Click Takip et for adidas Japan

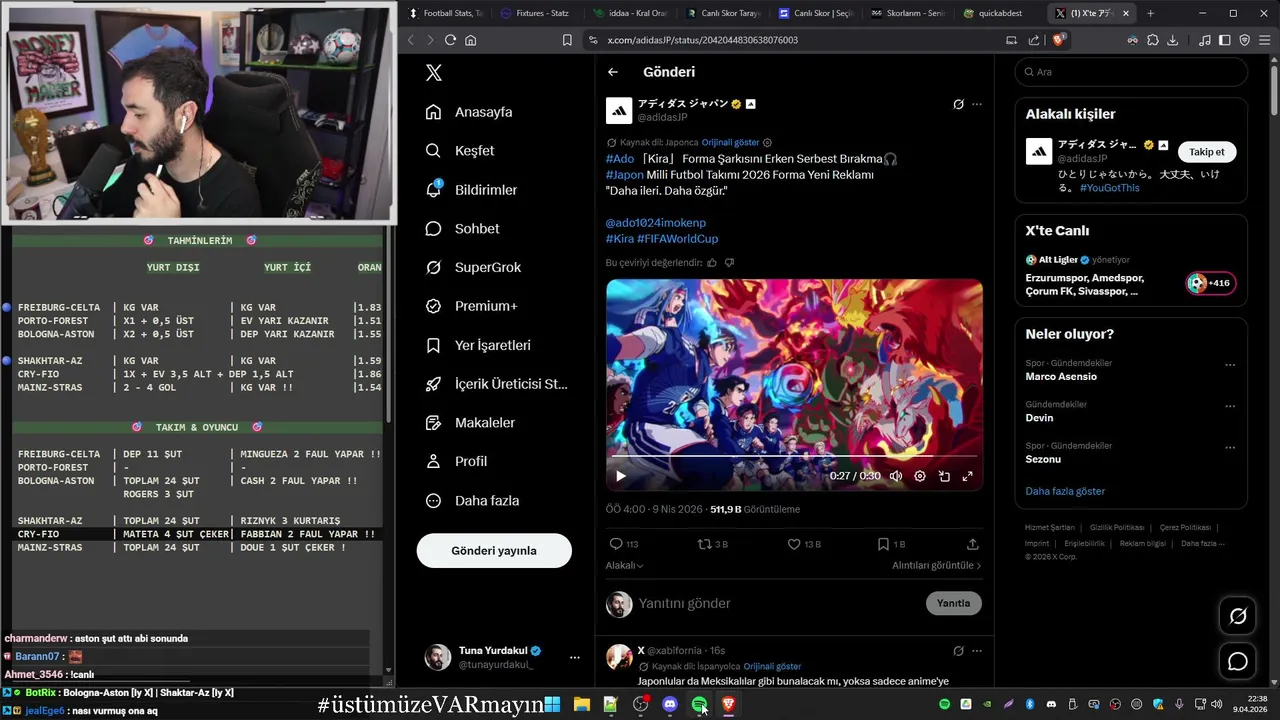click(1206, 152)
